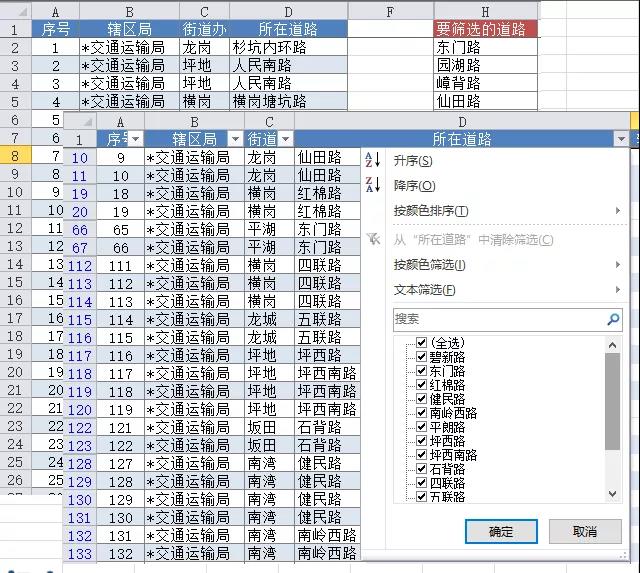
Task: Open 按颜色筛选(I) menu item
Action: click(429, 265)
